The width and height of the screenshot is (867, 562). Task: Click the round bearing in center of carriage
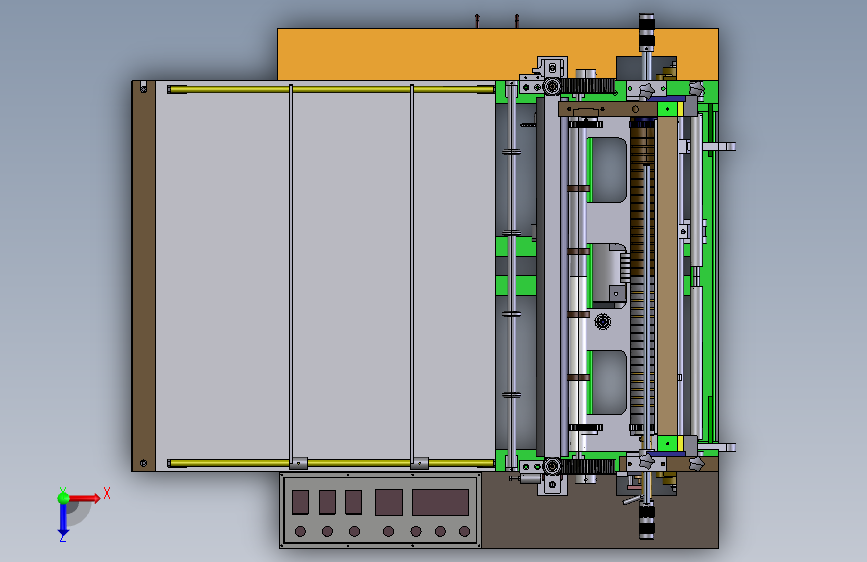click(603, 321)
